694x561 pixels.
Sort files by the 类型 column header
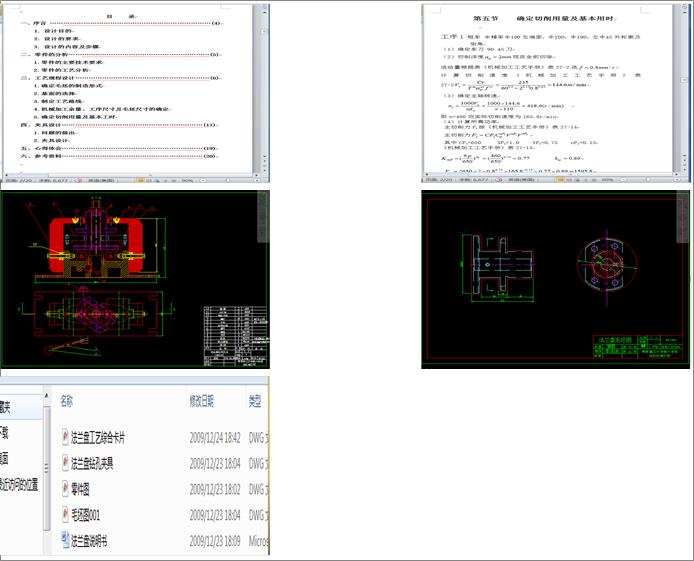255,401
